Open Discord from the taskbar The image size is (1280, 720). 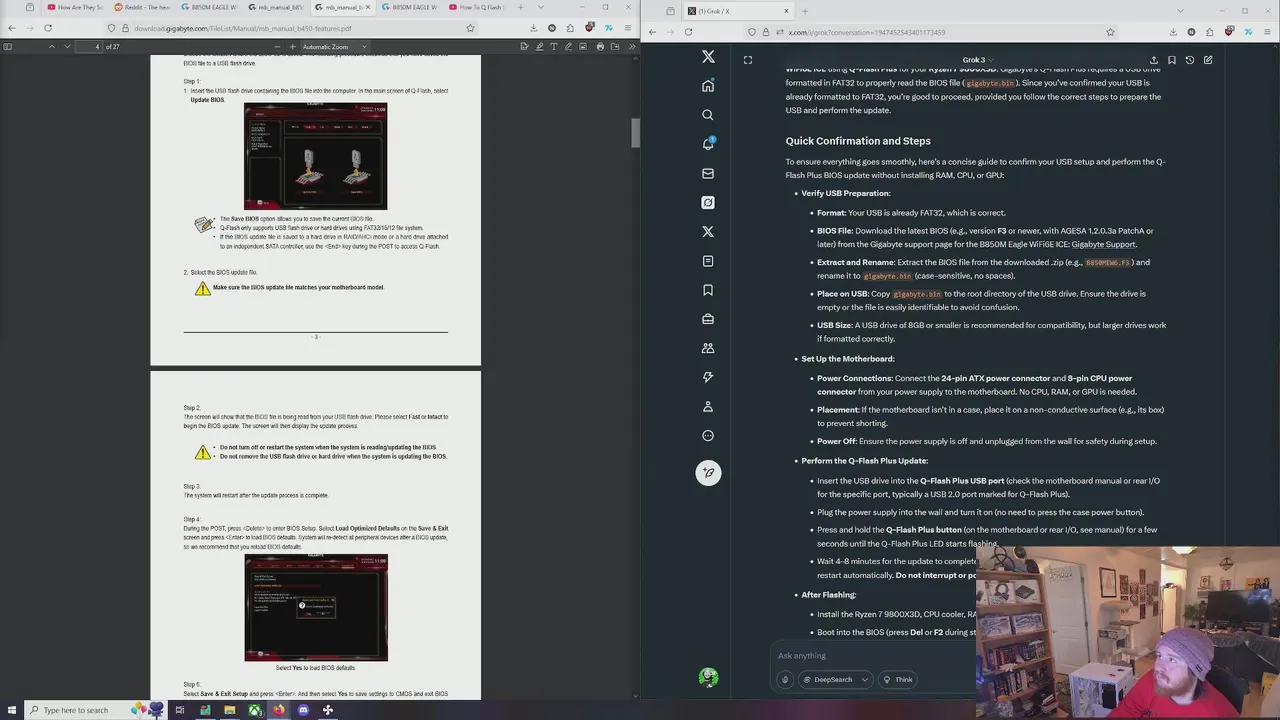point(303,710)
